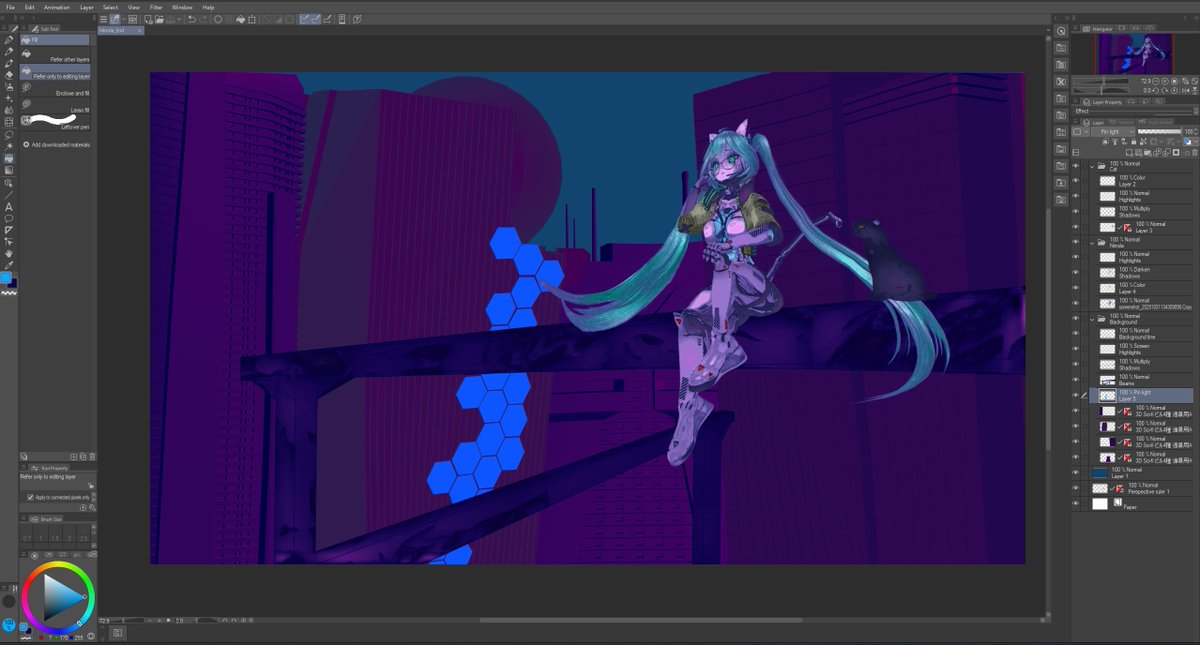Choose the Lasso fill sub tool
This screenshot has height=645, width=1200.
58,108
